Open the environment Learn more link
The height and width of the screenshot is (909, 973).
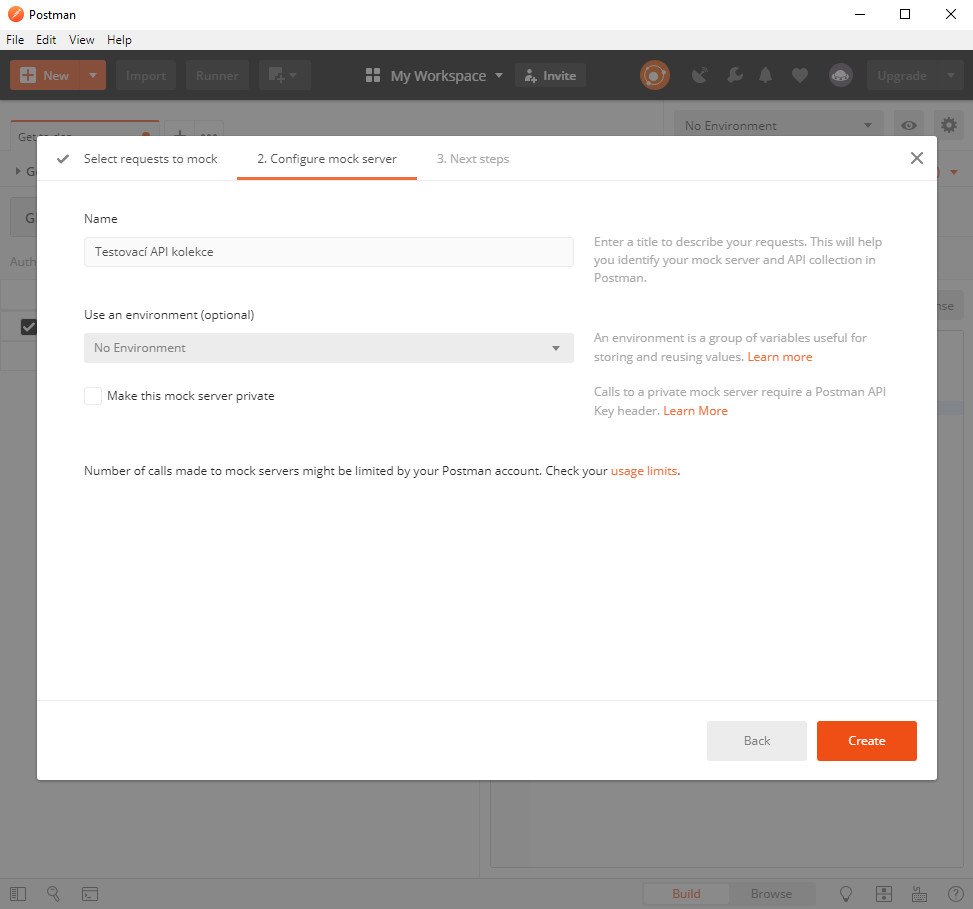[x=780, y=357]
